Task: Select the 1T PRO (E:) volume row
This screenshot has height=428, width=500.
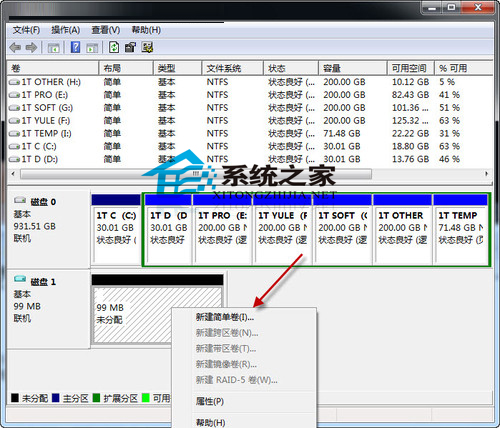Action: coord(250,95)
